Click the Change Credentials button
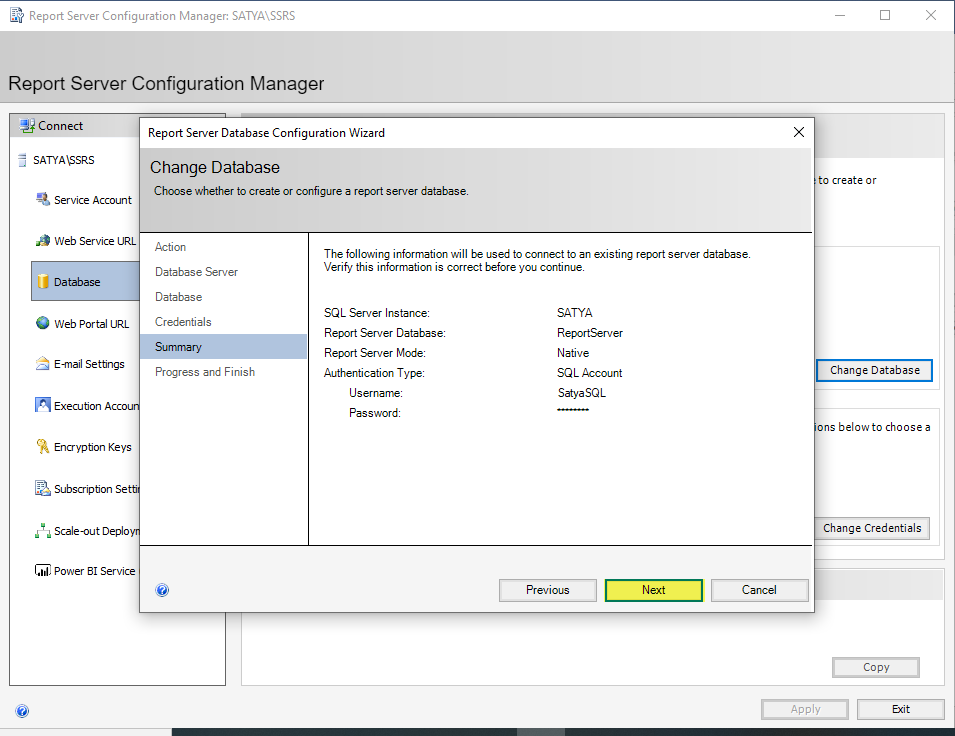Image resolution: width=955 pixels, height=736 pixels. [871, 528]
